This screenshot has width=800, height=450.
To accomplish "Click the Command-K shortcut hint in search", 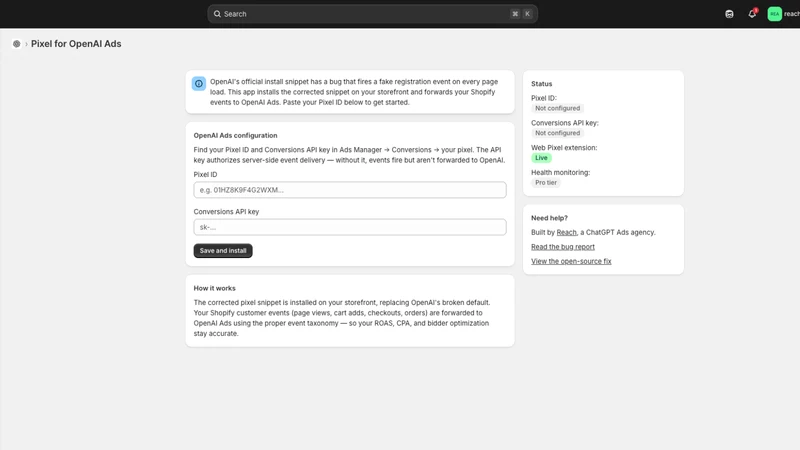I will (x=521, y=14).
